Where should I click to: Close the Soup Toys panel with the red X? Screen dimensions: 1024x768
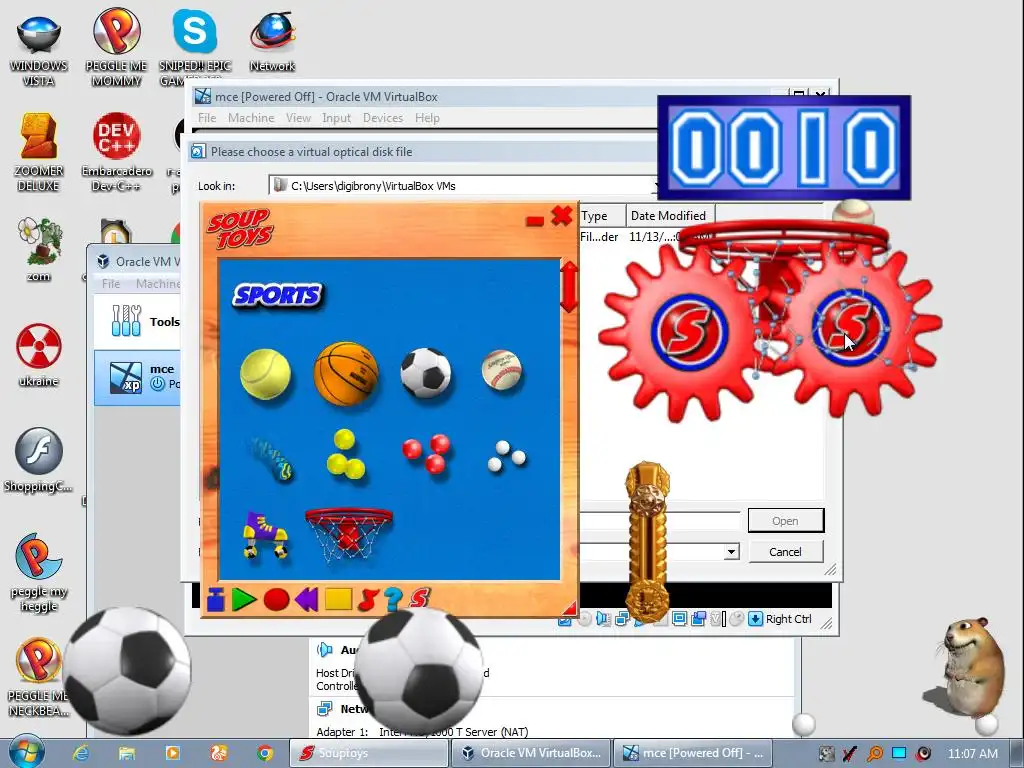coord(562,216)
